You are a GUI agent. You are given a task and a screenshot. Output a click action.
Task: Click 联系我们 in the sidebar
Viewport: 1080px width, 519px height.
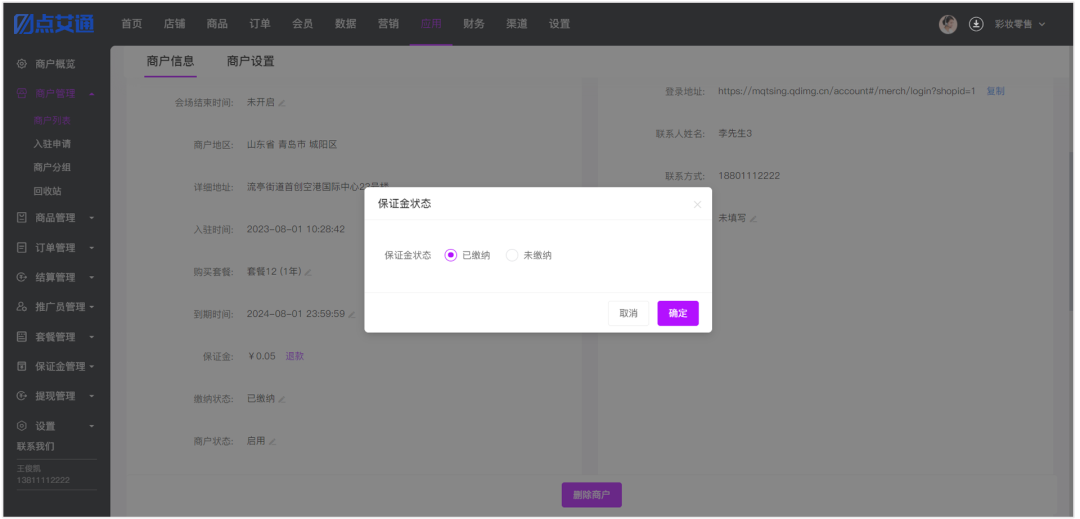pyautogui.click(x=36, y=446)
